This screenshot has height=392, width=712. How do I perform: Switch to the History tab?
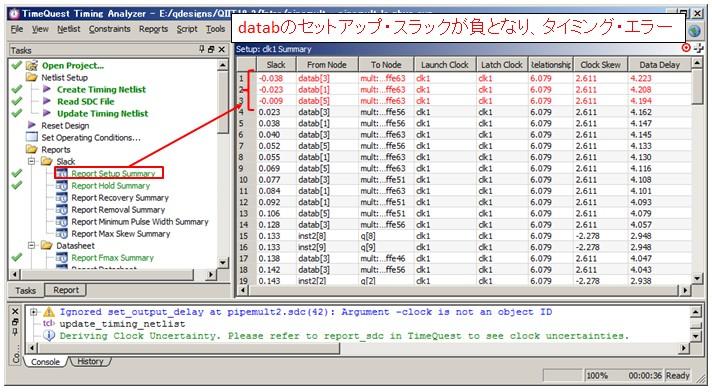(x=90, y=362)
